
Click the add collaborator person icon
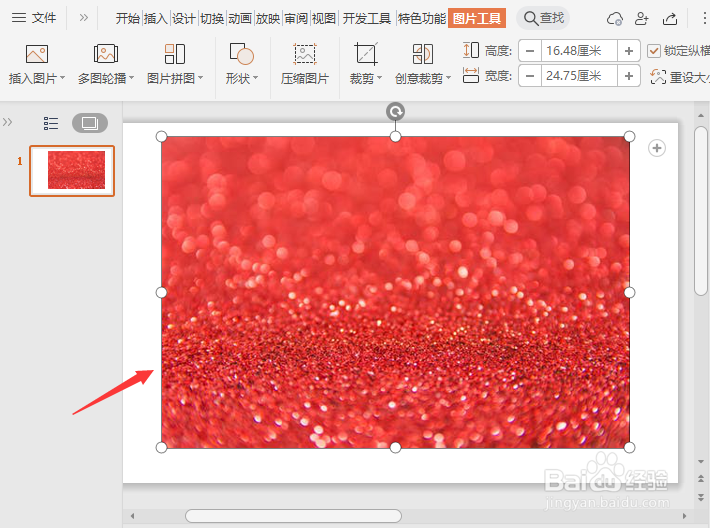click(641, 19)
